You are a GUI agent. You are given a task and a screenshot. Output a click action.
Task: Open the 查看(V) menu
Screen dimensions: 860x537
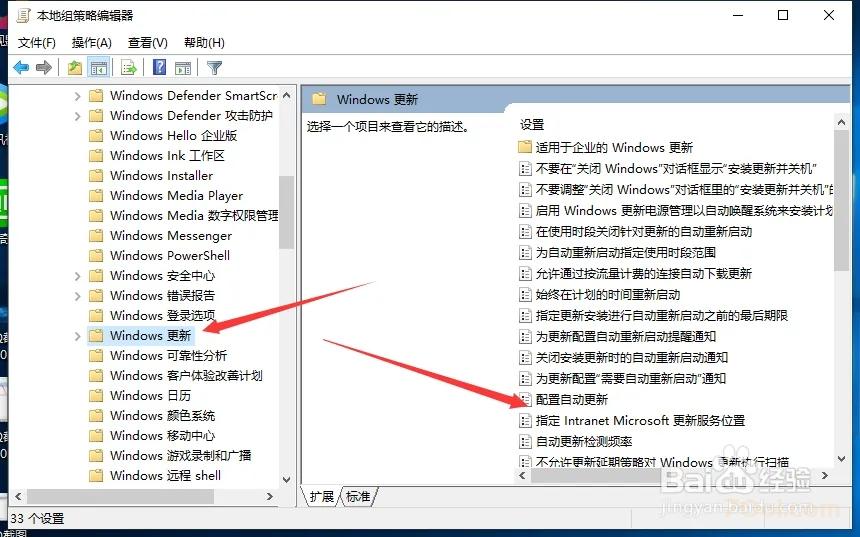[148, 43]
